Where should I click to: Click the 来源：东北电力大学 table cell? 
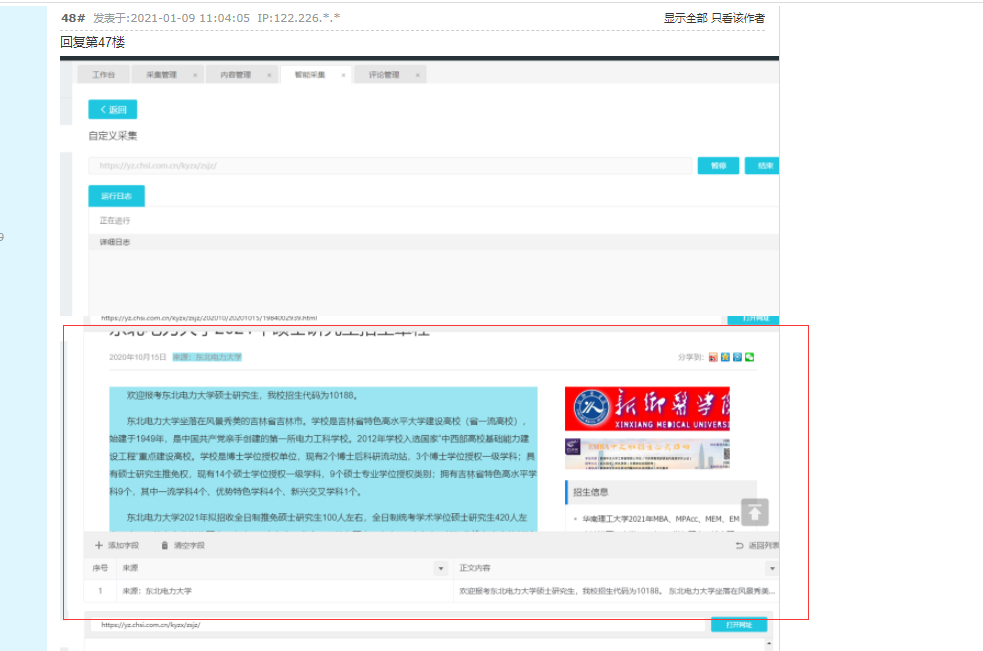(285, 591)
